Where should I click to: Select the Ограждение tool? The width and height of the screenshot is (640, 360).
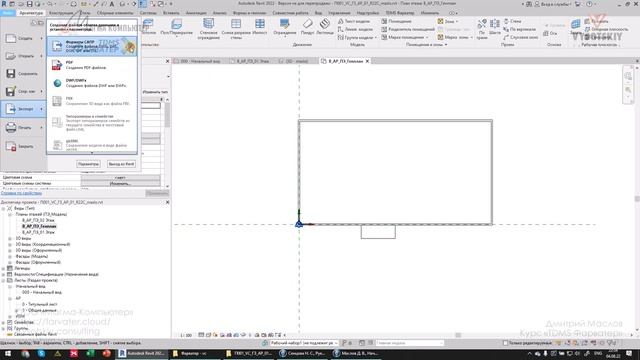[285, 27]
